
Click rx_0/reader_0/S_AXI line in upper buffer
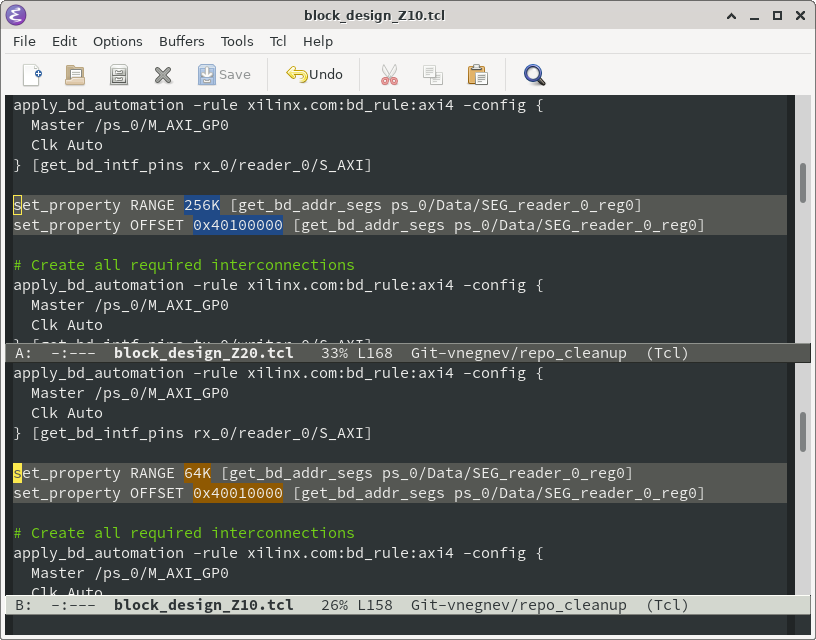click(193, 165)
